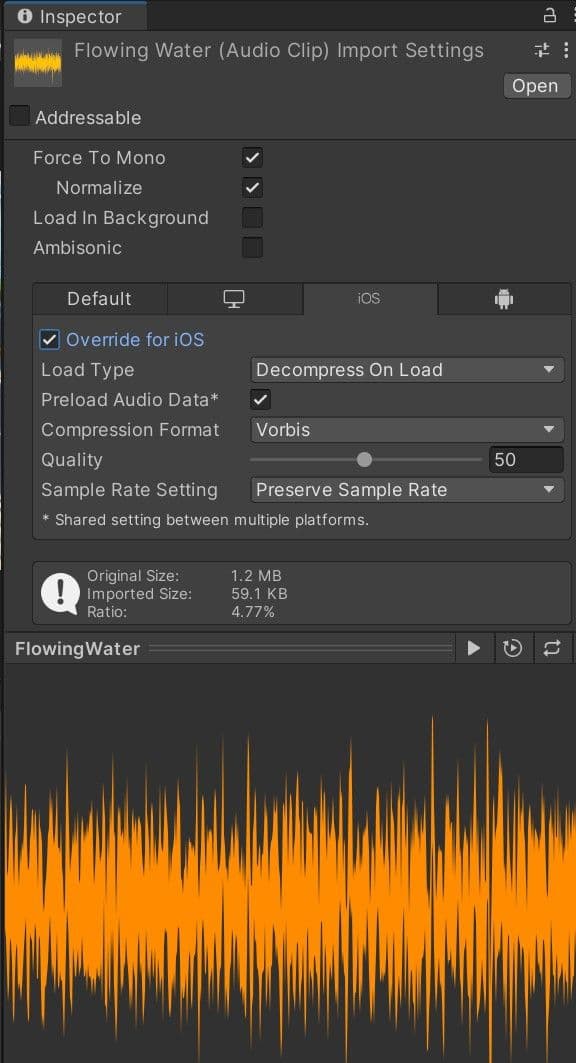Open the preset selector icon

[x=541, y=48]
